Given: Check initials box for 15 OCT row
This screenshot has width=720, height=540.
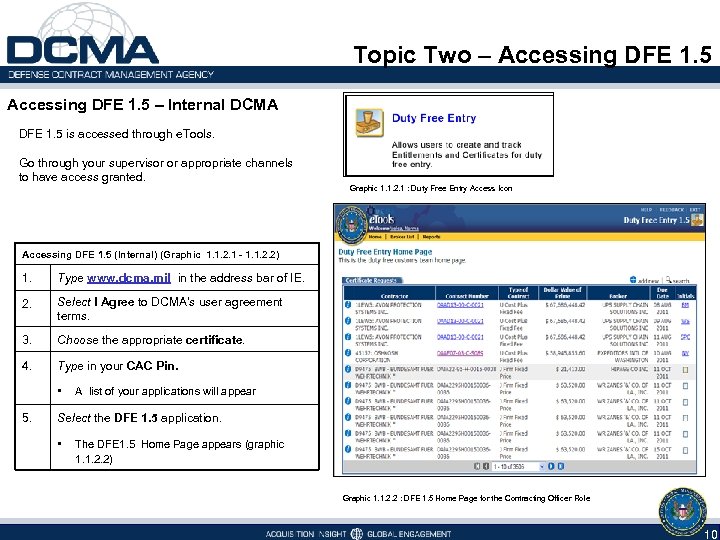Looking at the screenshot, I should [686, 450].
